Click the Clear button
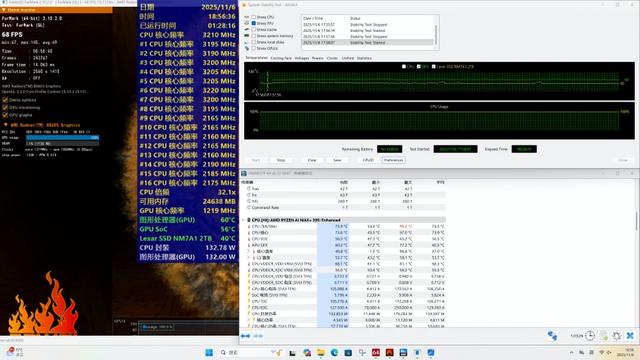This screenshot has height=360, width=640. click(312, 160)
